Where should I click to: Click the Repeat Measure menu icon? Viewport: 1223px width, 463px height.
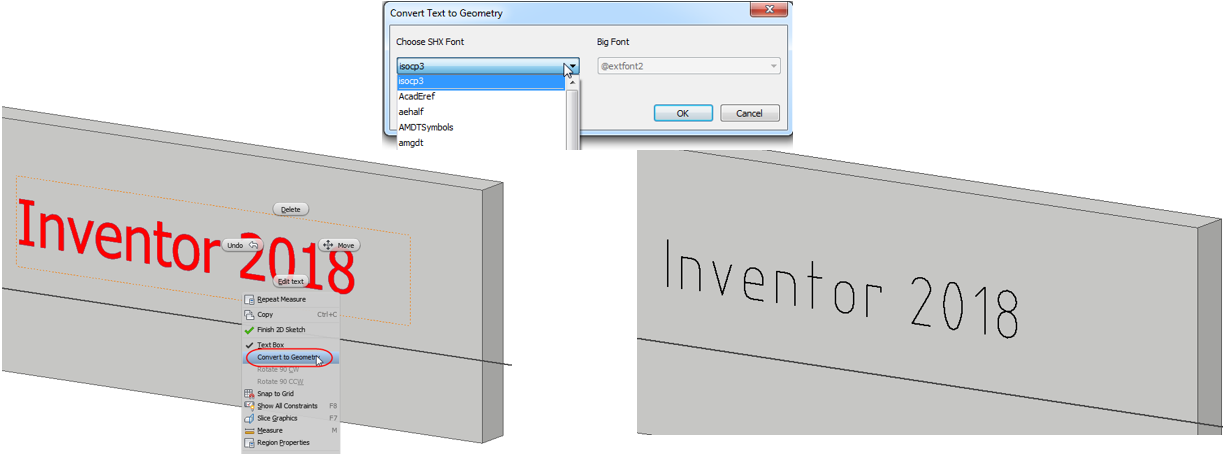coord(249,299)
